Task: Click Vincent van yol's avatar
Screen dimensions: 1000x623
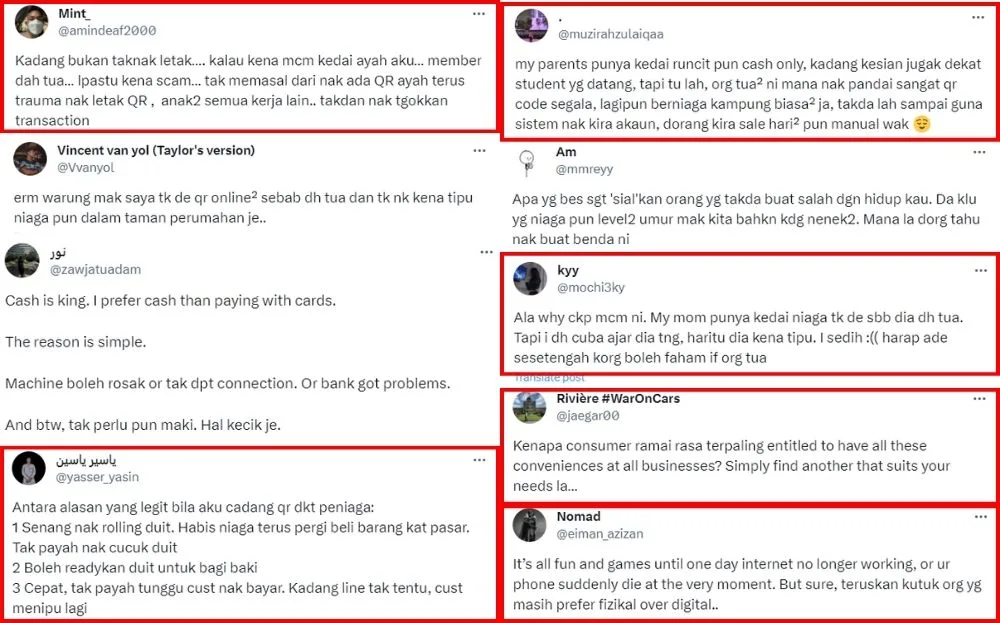Action: 30,159
